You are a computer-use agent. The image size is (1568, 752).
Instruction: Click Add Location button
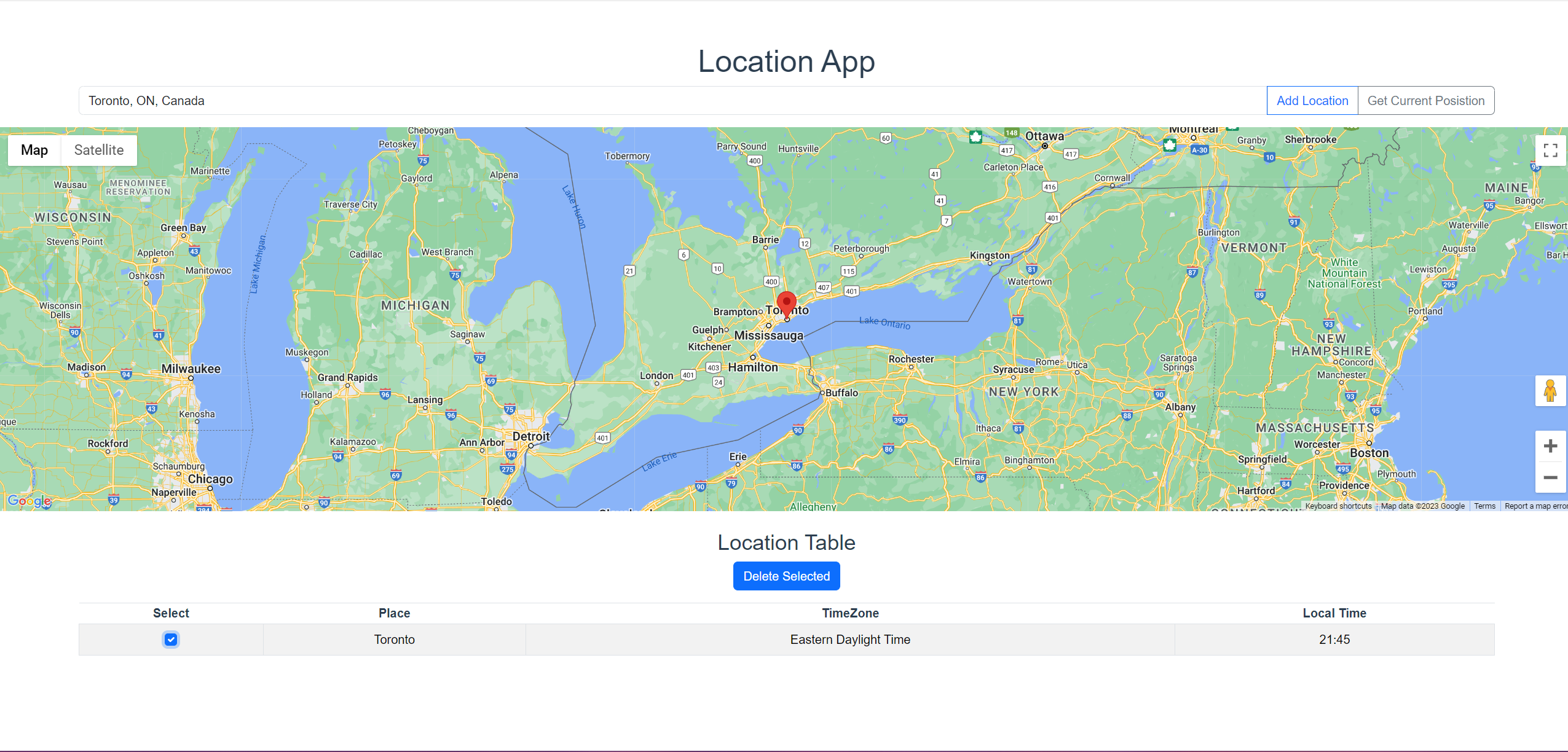1312,100
